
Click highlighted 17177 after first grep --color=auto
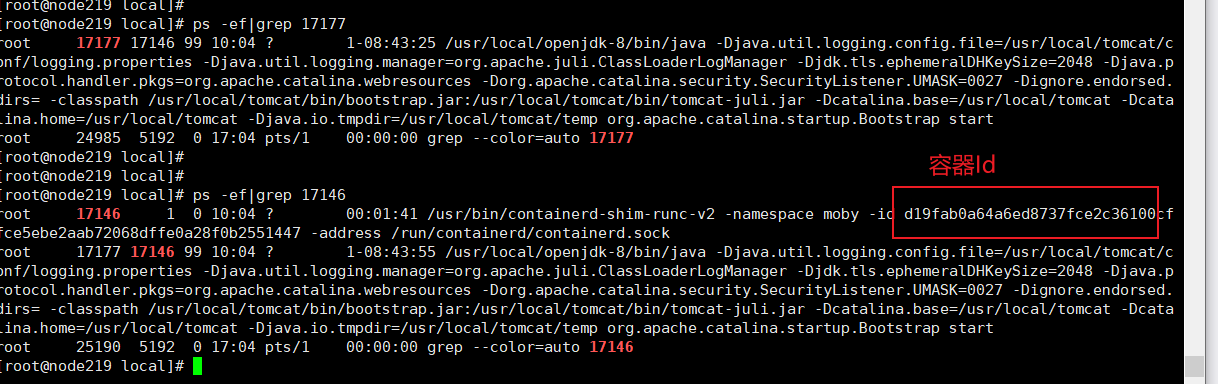coord(612,137)
